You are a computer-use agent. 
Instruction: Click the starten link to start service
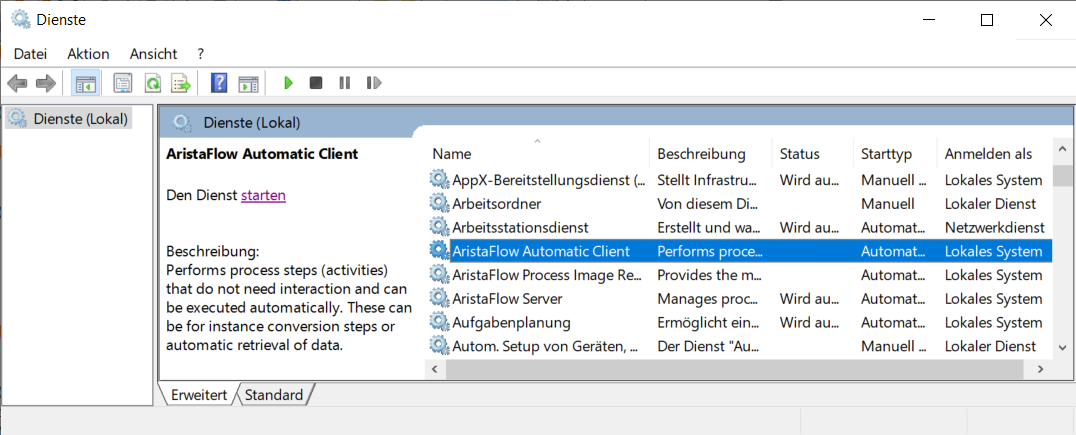pyautogui.click(x=263, y=196)
